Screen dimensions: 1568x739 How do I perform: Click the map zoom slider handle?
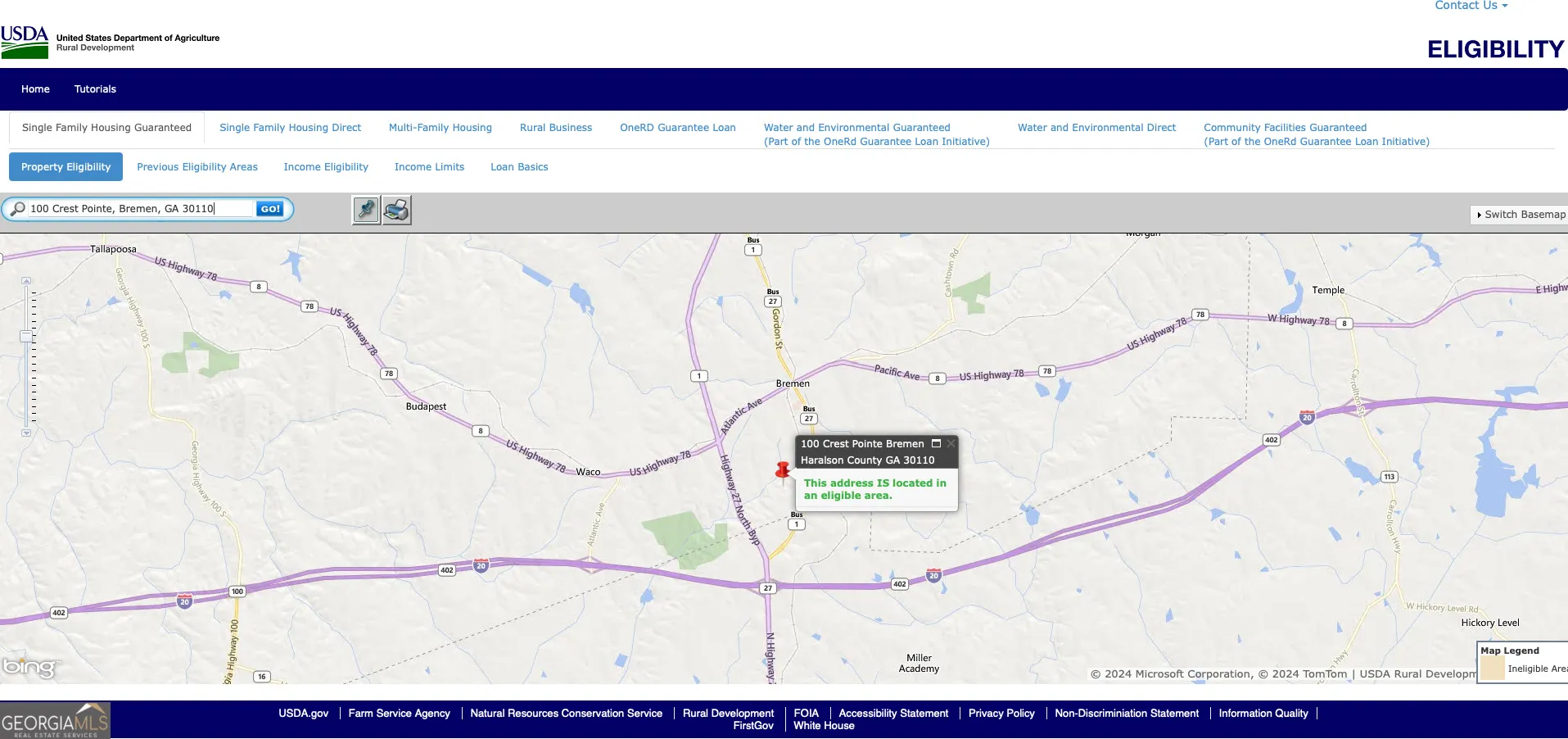coord(26,336)
